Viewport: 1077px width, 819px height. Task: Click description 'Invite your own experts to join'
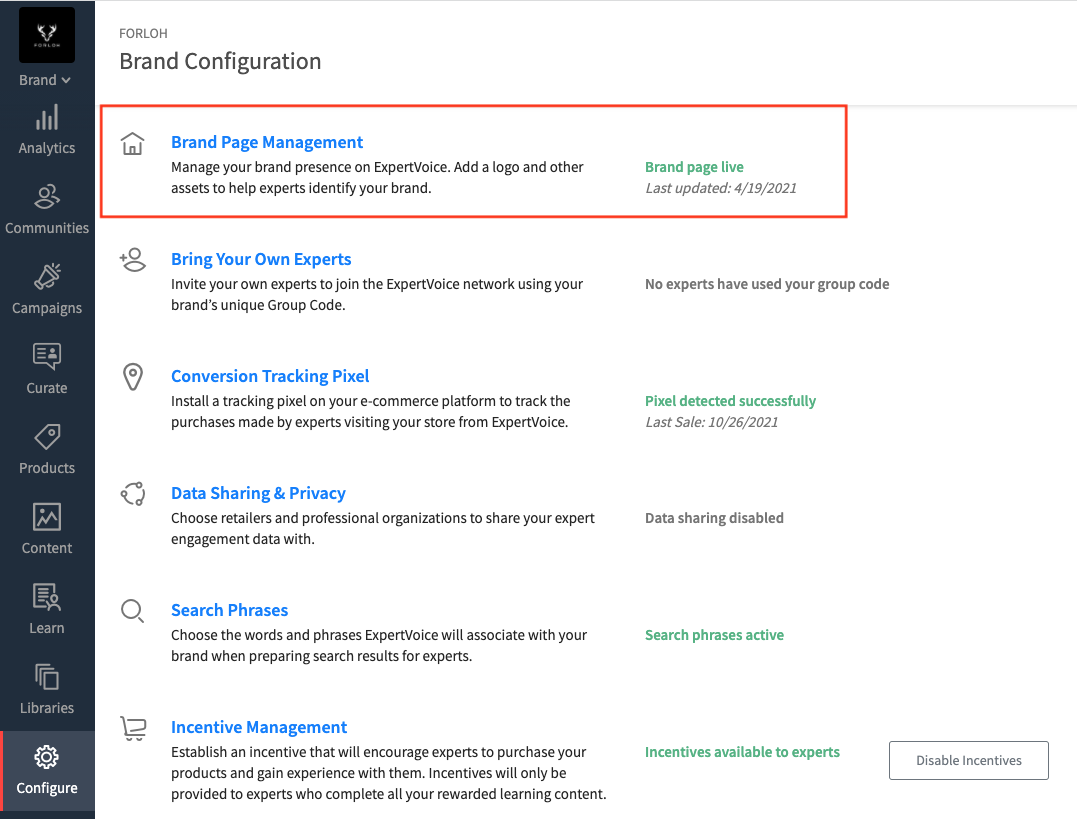(x=376, y=294)
